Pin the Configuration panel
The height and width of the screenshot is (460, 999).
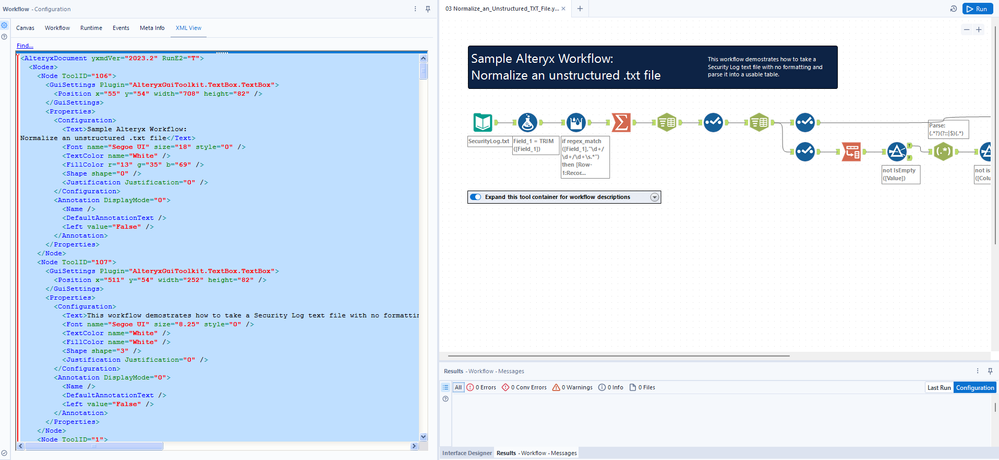[428, 9]
